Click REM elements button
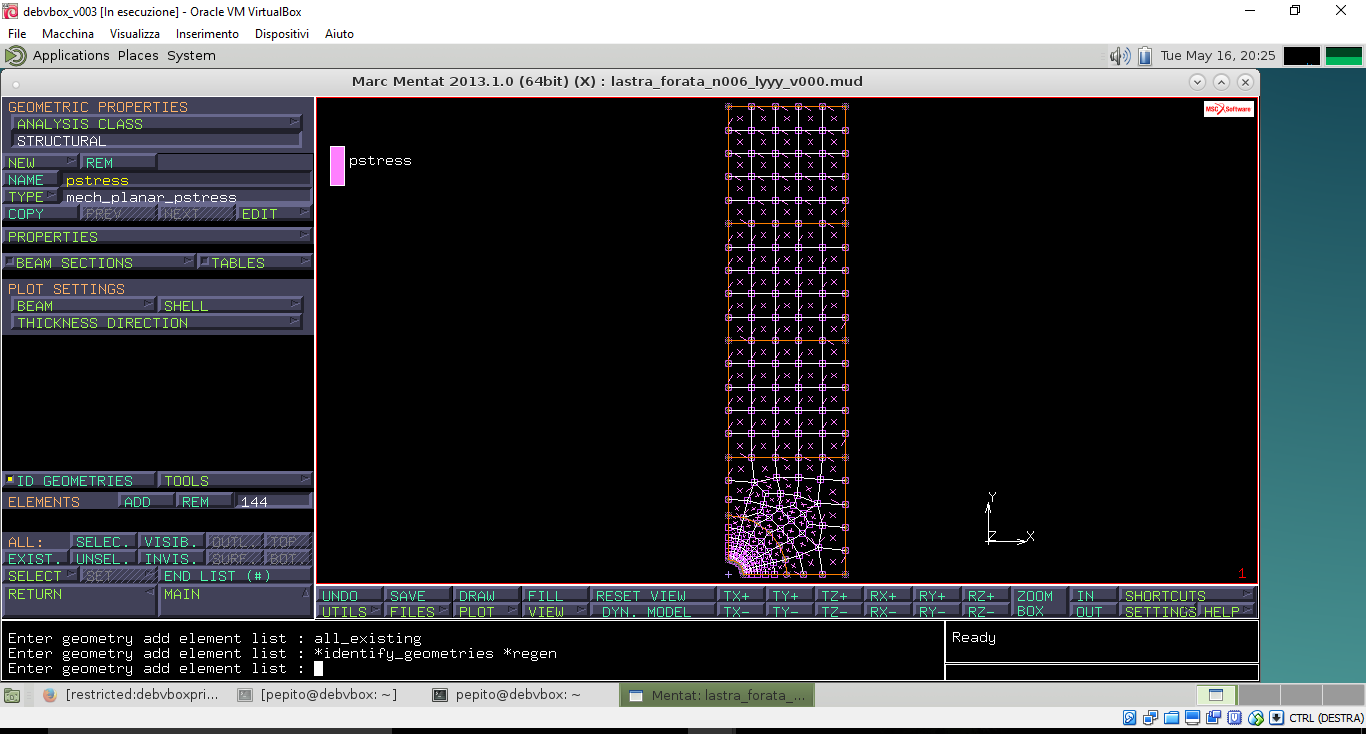The width and height of the screenshot is (1366, 734). (205, 501)
